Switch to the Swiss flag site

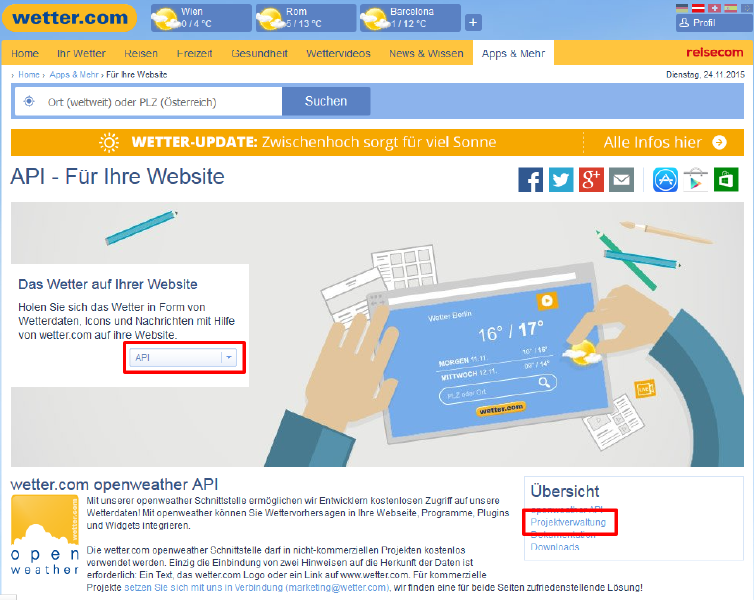point(714,8)
